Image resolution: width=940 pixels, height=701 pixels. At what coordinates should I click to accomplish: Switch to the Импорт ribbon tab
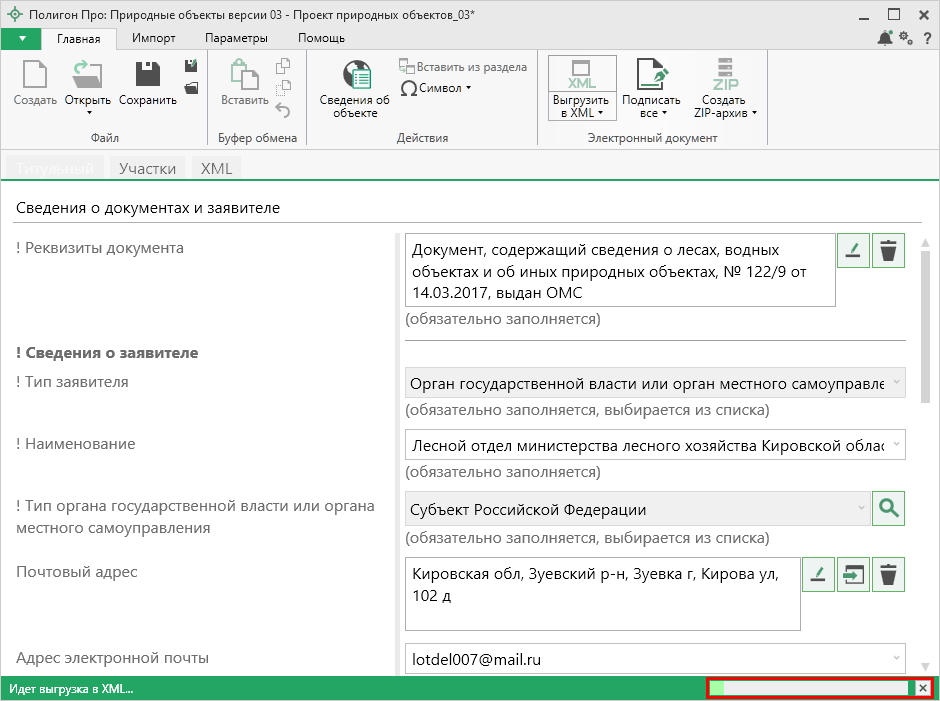point(153,38)
